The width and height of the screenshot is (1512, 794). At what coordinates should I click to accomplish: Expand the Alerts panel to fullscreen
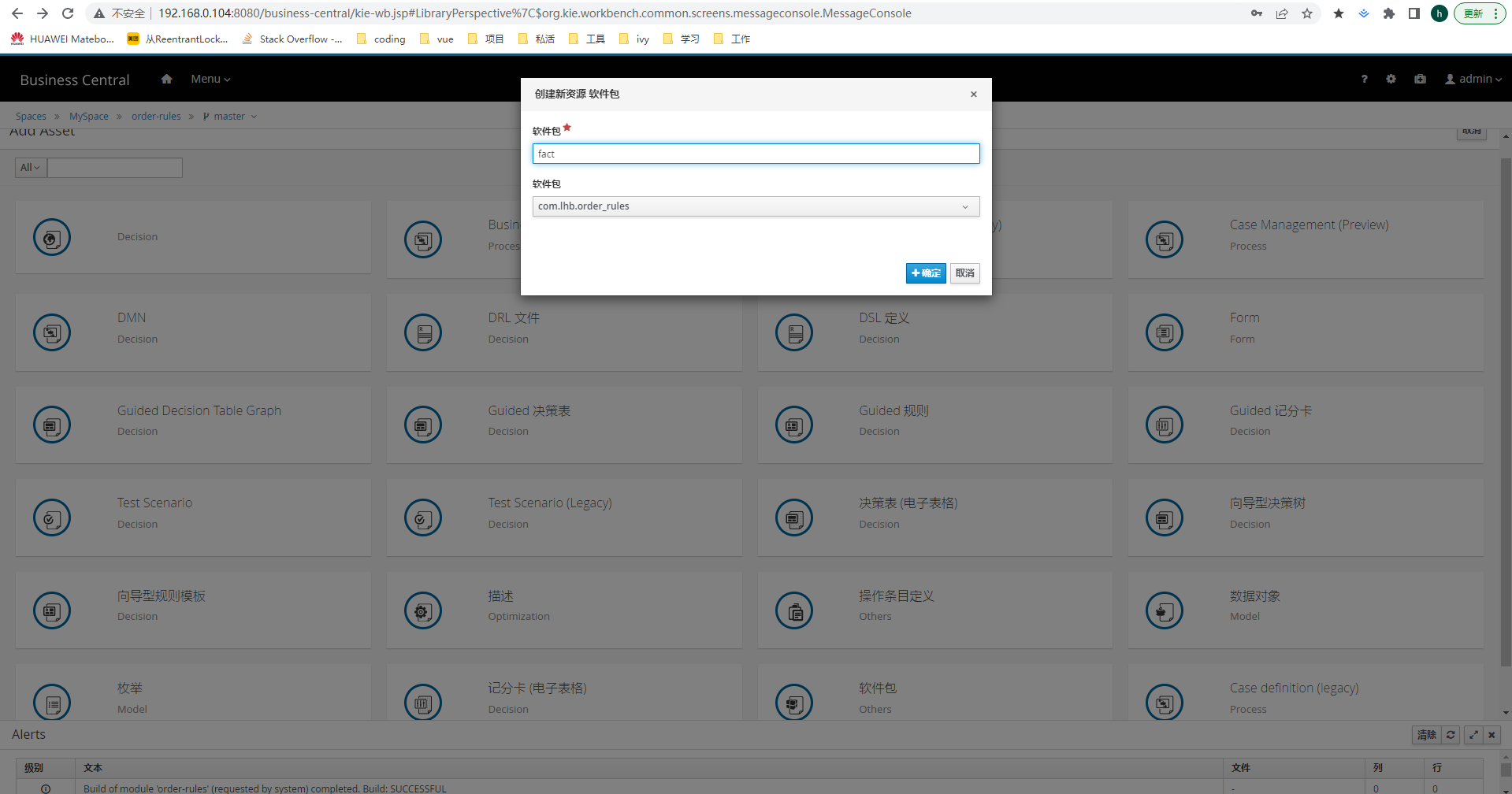coord(1473,734)
